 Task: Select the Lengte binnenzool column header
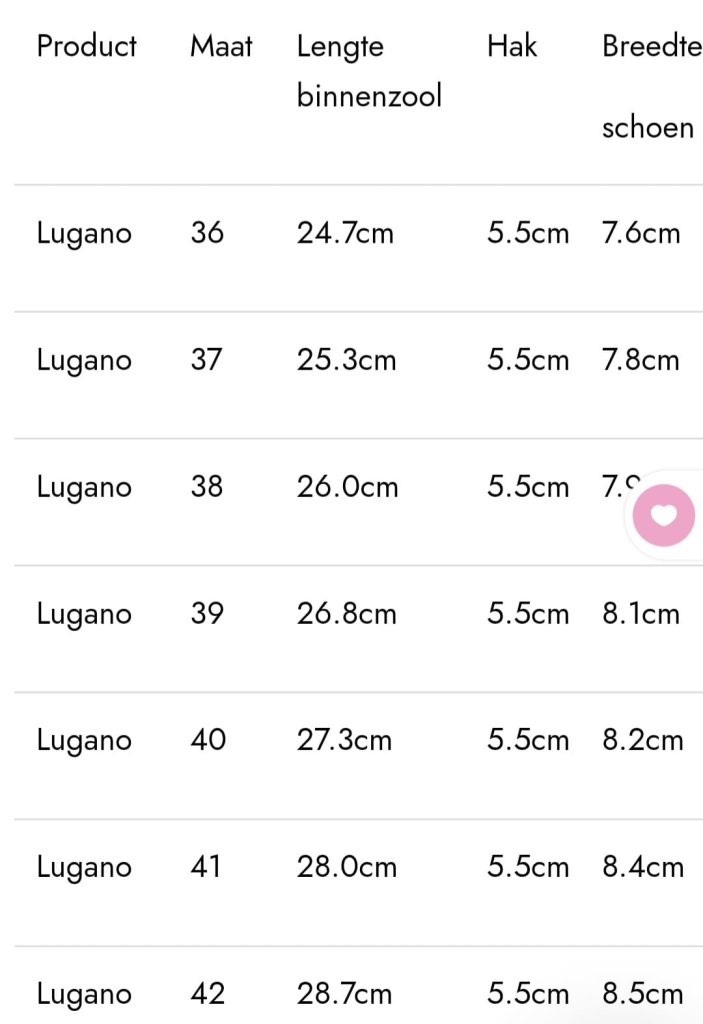click(x=369, y=71)
